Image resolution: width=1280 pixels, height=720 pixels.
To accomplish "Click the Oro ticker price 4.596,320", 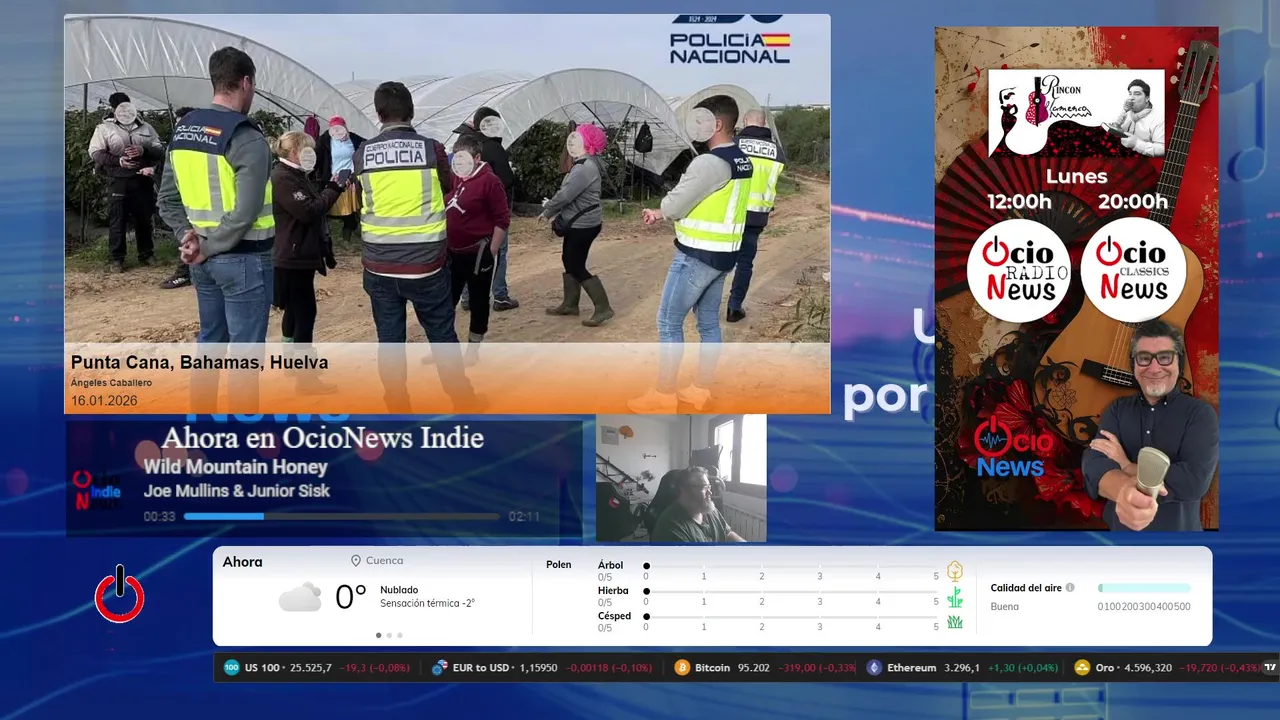I will 1148,668.
